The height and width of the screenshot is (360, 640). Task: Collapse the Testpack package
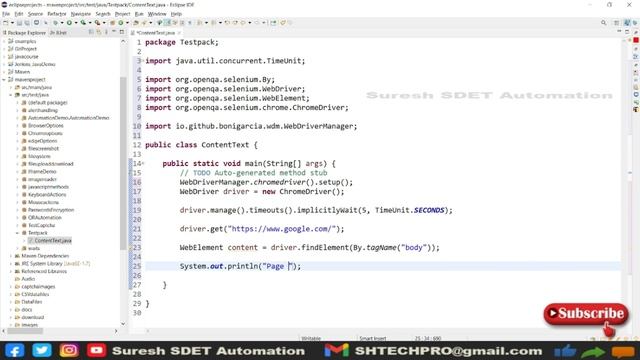click(x=18, y=233)
